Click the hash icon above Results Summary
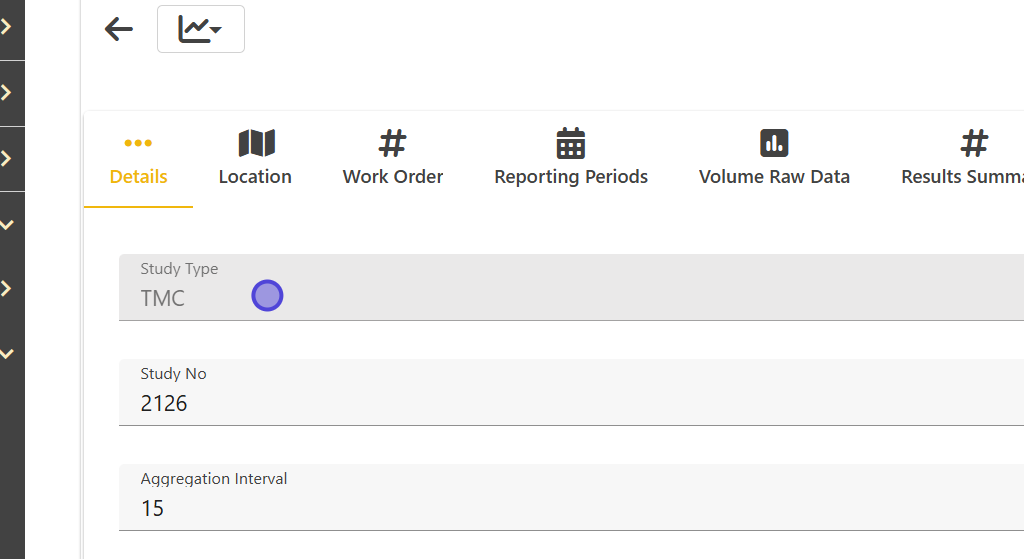 974,144
